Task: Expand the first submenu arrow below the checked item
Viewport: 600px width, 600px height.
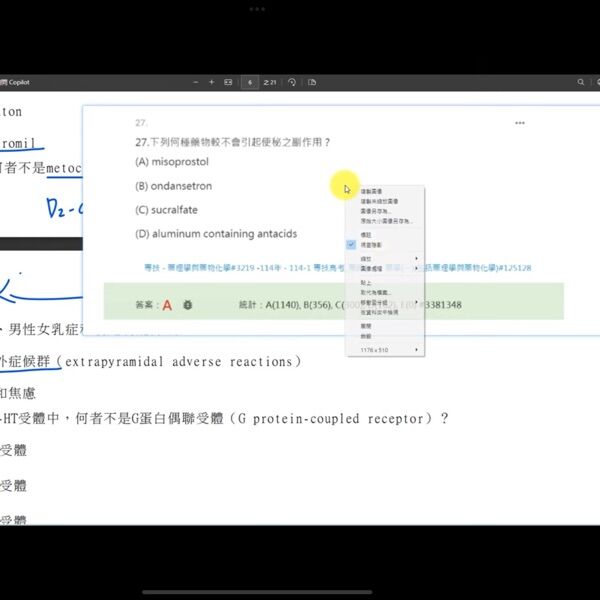Action: click(416, 258)
